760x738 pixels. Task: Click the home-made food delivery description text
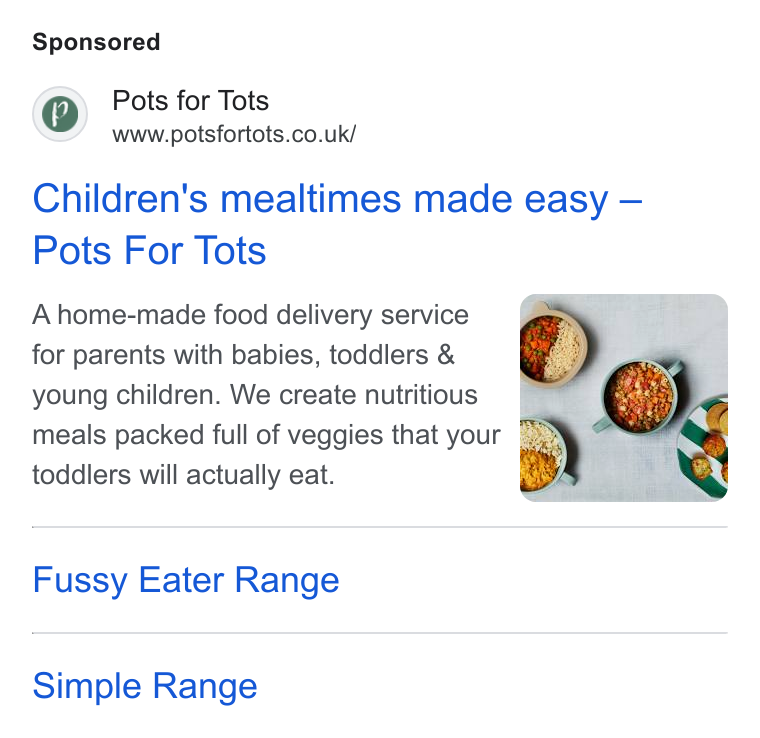click(266, 394)
